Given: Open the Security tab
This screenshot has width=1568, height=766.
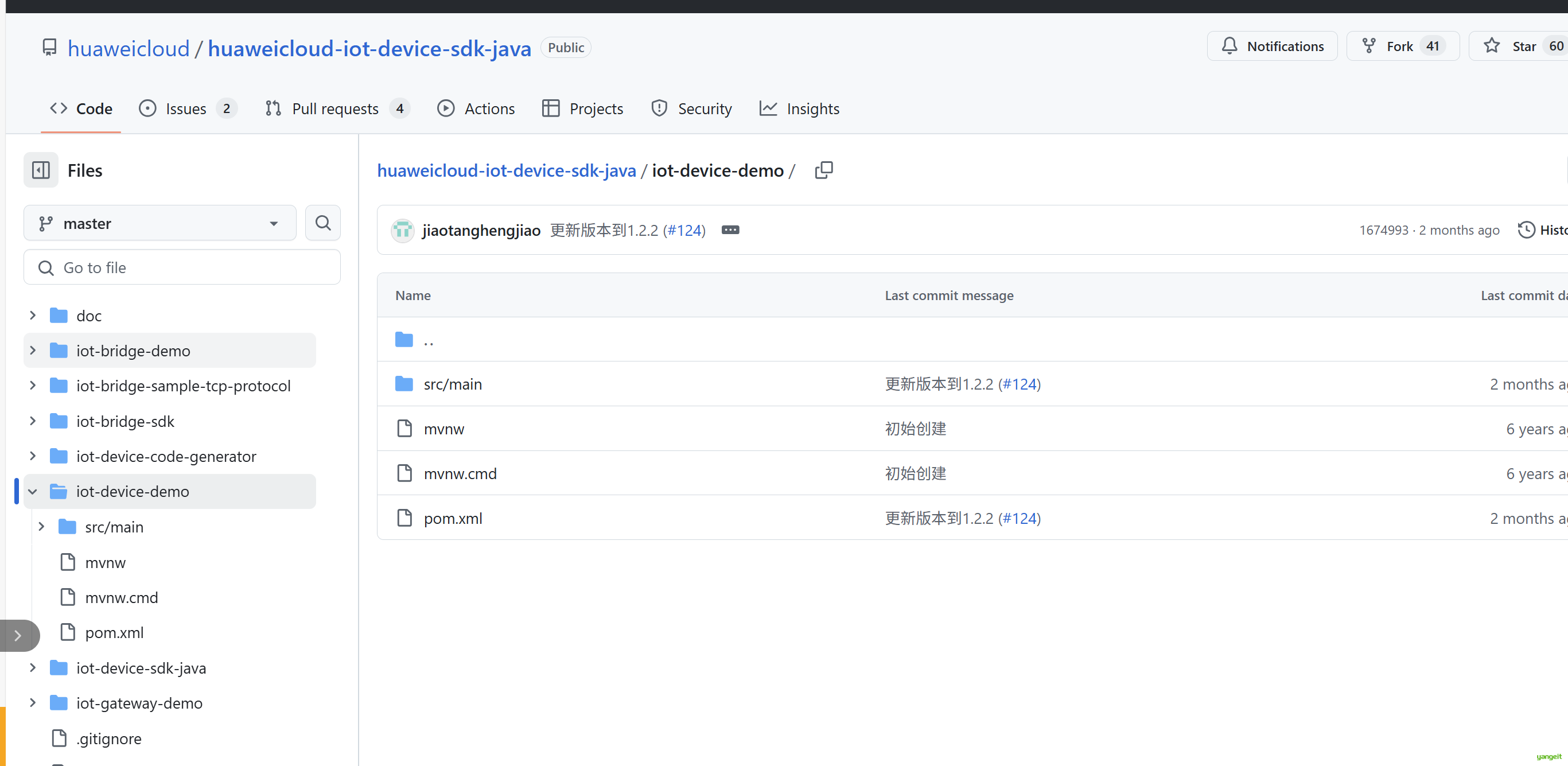Looking at the screenshot, I should [x=691, y=109].
